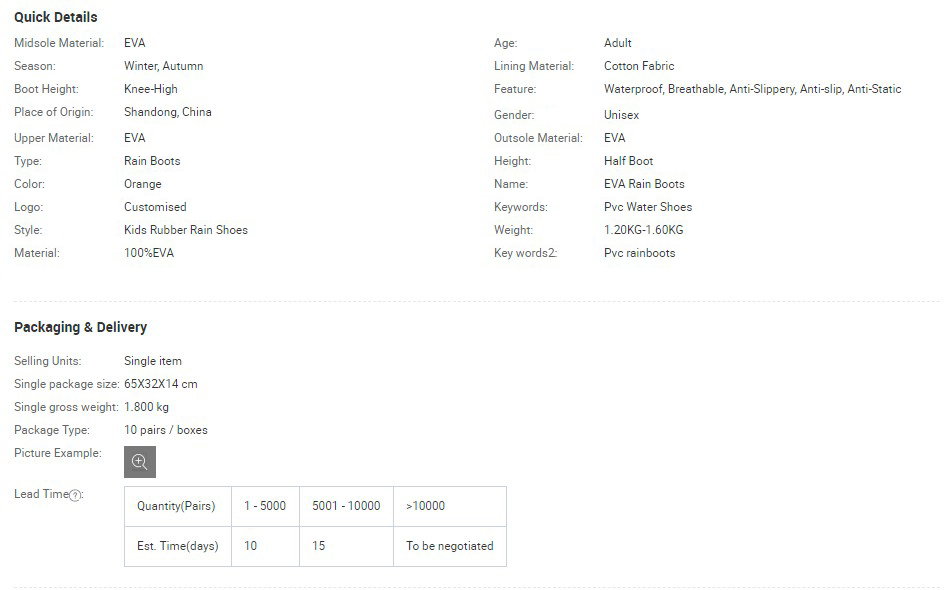Click the 'Pvc rainboots' Key words2 value
The height and width of the screenshot is (590, 949).
click(639, 253)
